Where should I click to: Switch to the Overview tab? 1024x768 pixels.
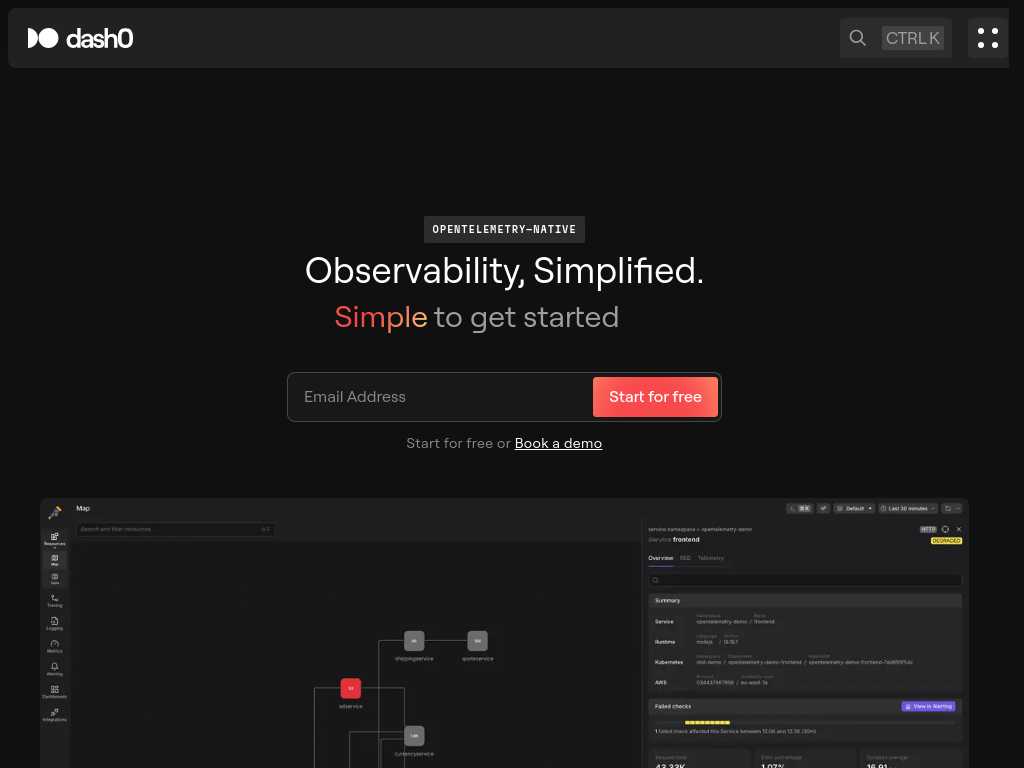coord(660,558)
